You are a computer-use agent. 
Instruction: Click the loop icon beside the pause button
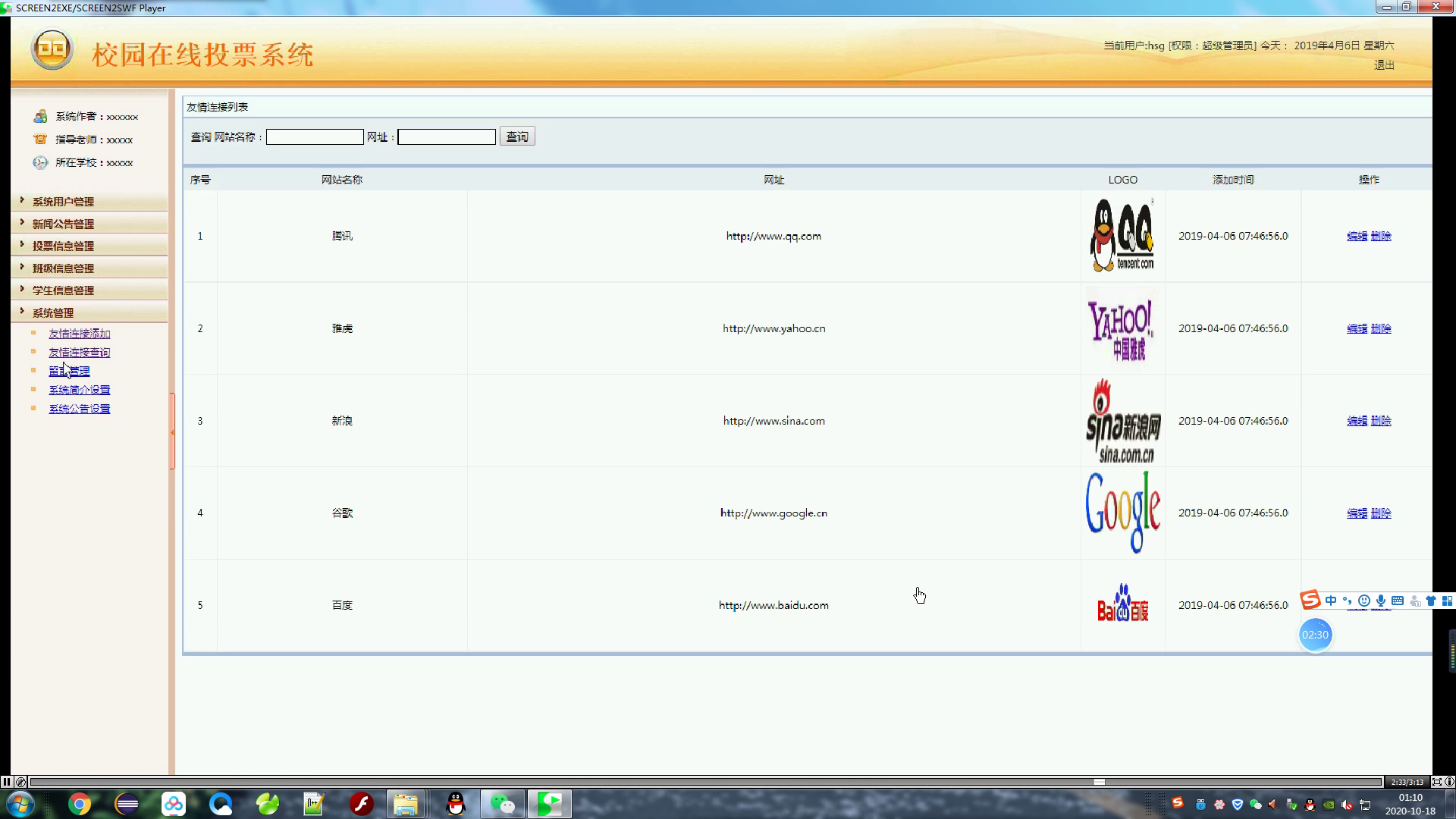point(21,782)
